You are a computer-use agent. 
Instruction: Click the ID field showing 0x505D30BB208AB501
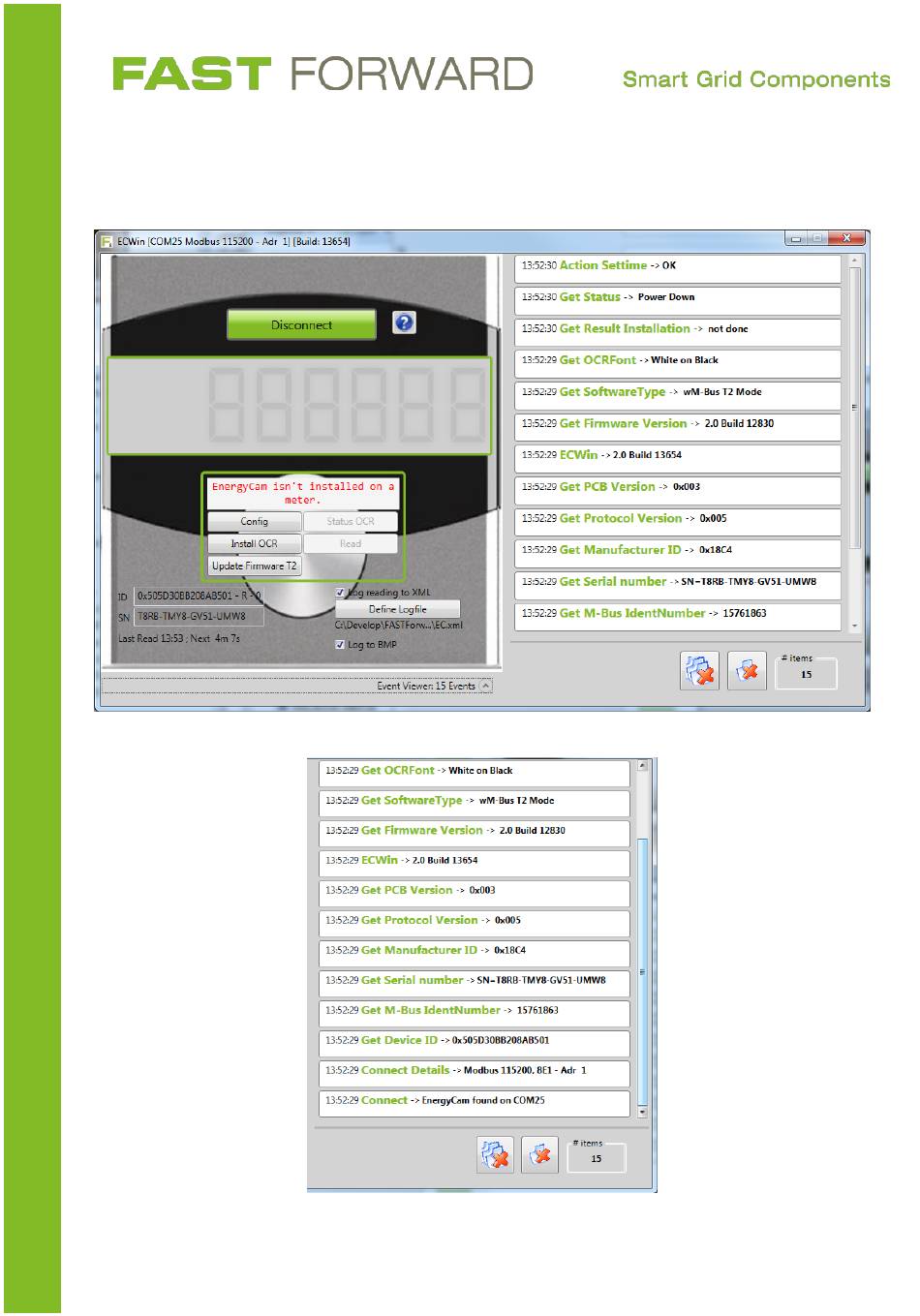[199, 596]
